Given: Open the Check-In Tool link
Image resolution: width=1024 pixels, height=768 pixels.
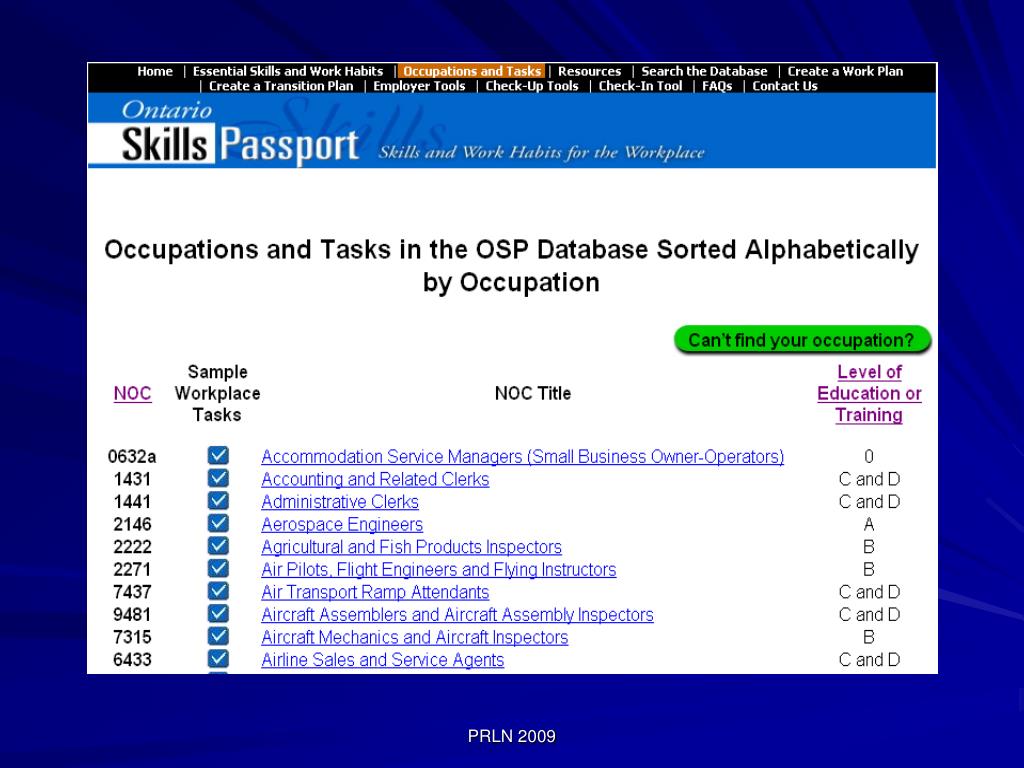Looking at the screenshot, I should tap(640, 86).
